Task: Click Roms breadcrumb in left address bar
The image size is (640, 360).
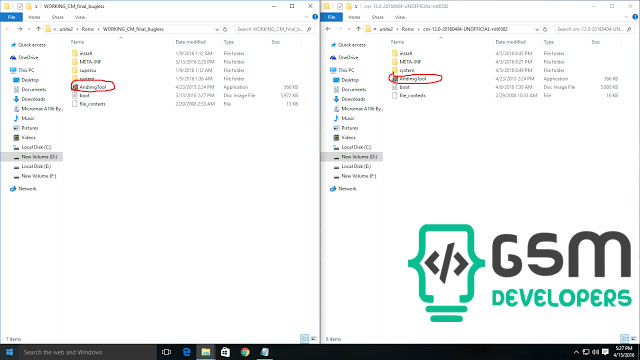Action: click(87, 29)
